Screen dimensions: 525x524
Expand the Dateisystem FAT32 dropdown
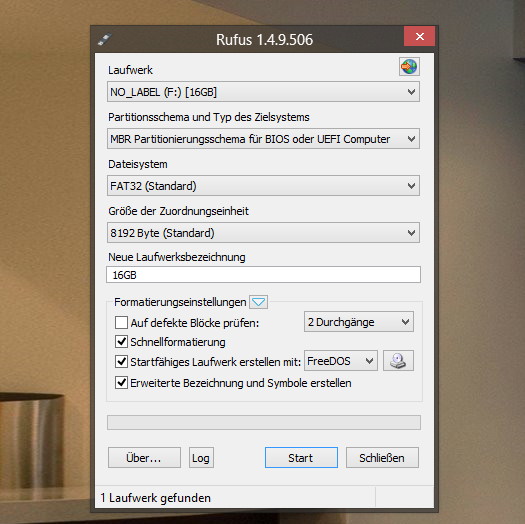pyautogui.click(x=263, y=186)
